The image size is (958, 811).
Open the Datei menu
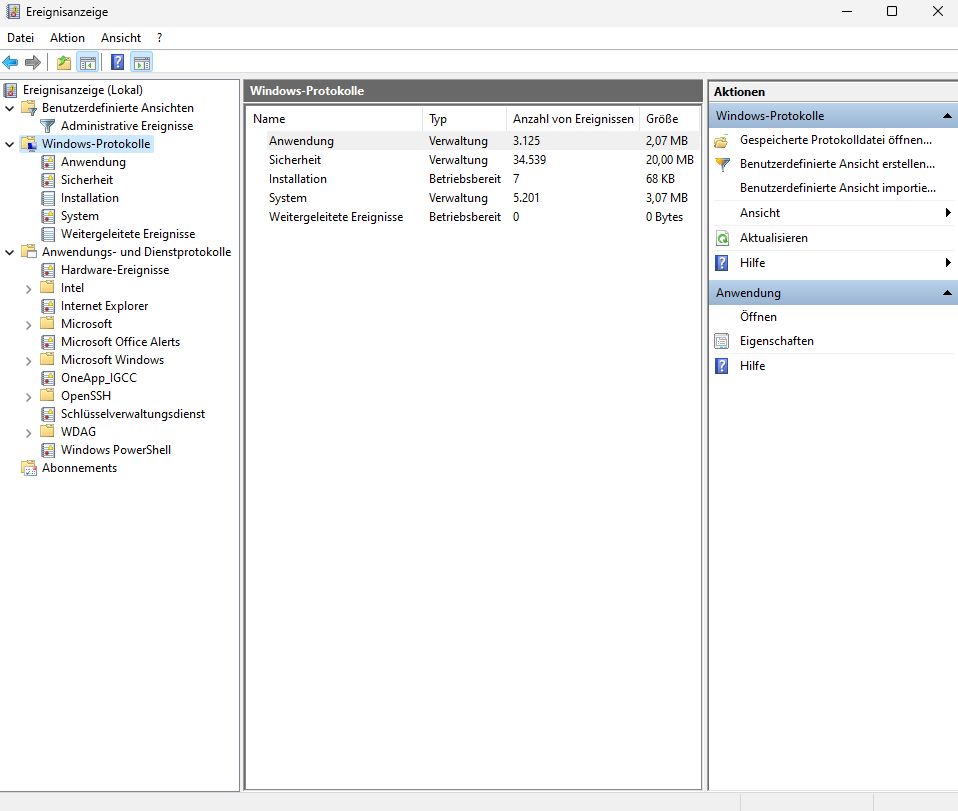(x=20, y=38)
